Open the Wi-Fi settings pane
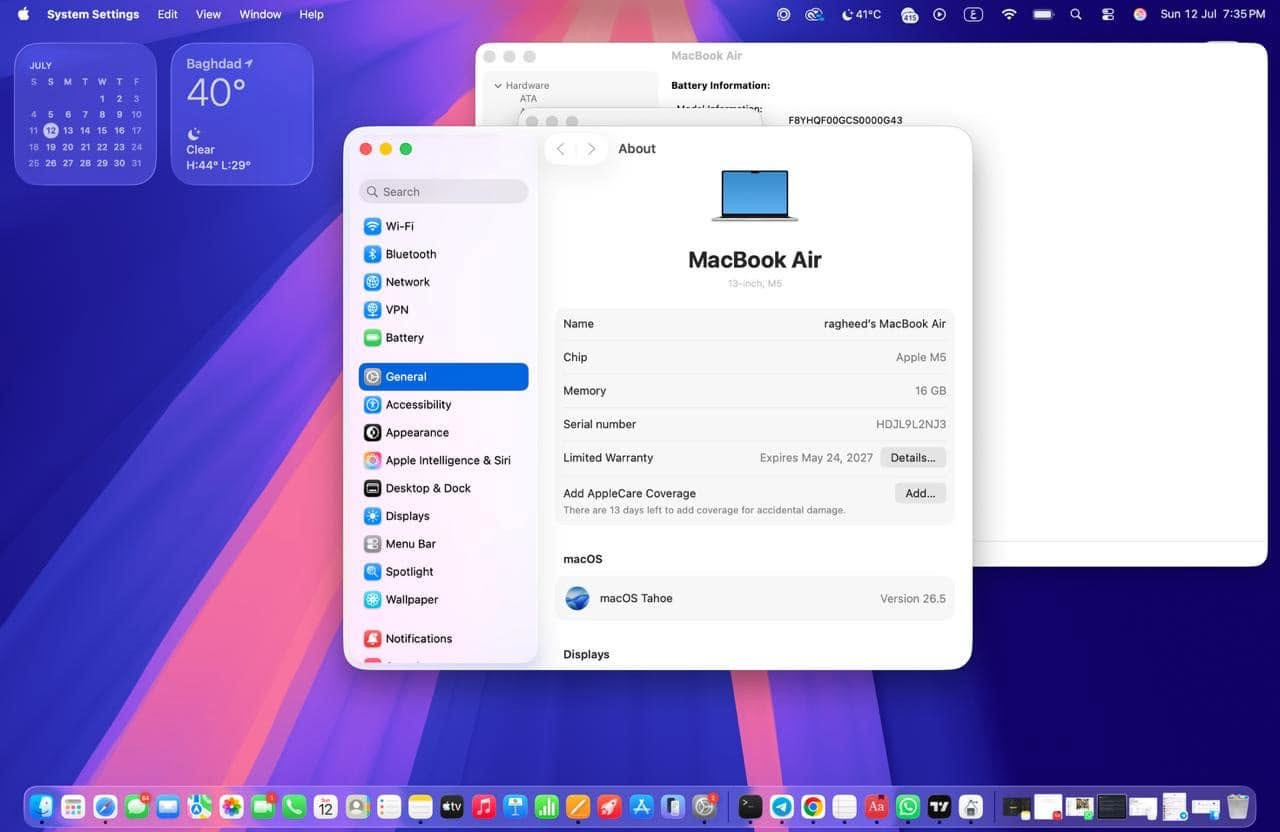 click(443, 226)
